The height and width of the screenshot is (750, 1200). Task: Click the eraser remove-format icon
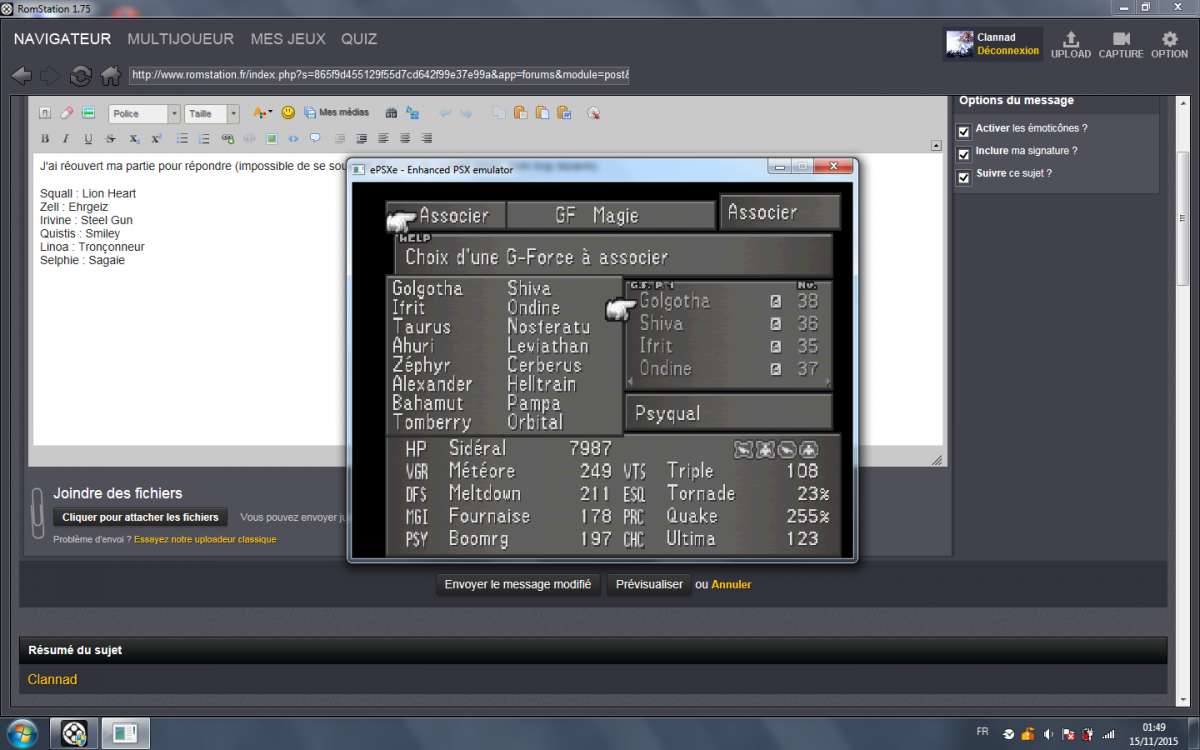tap(67, 114)
